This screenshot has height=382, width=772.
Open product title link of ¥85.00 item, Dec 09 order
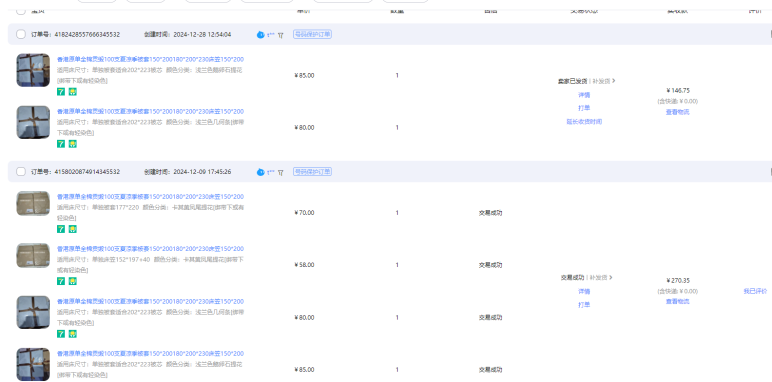click(x=150, y=353)
